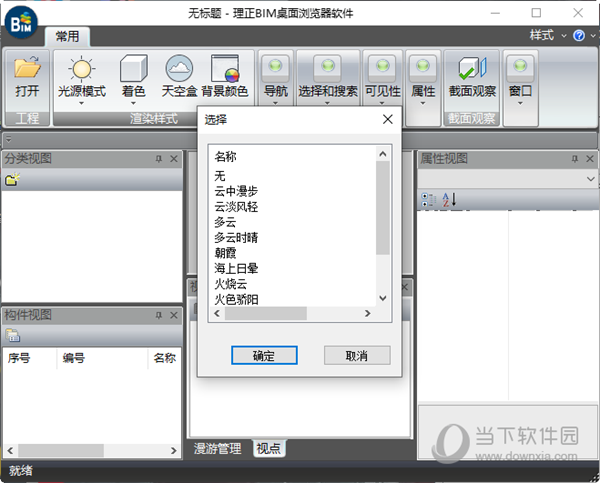Switch to the 漫游管理 bottom tab
Viewport: 600px width, 483px height.
point(217,448)
